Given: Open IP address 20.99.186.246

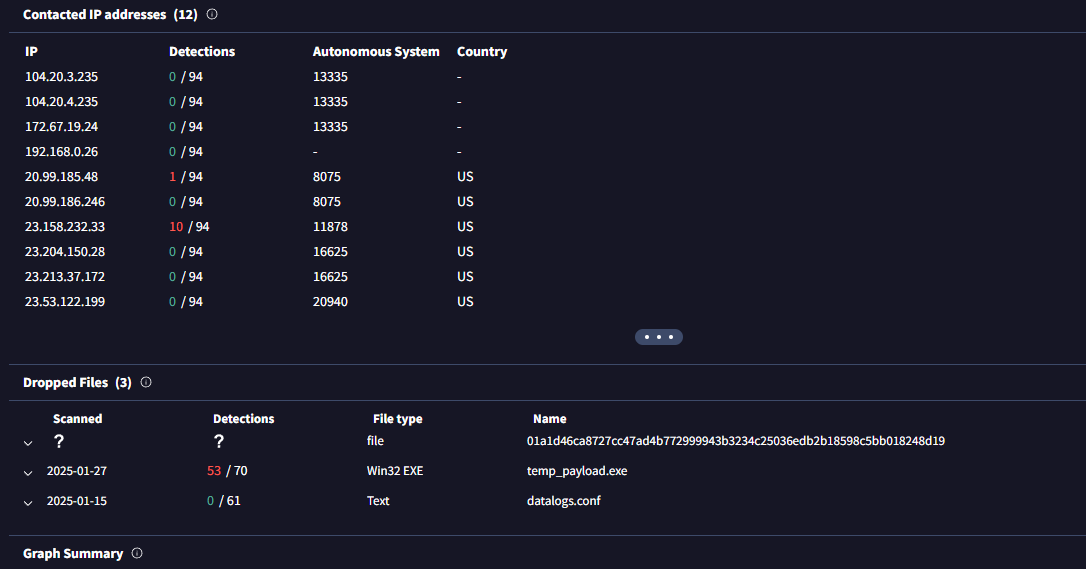Looking at the screenshot, I should point(65,201).
